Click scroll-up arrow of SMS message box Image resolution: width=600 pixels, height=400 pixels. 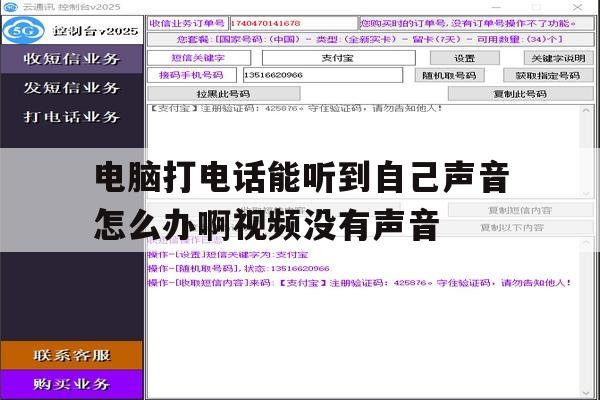tap(586, 110)
